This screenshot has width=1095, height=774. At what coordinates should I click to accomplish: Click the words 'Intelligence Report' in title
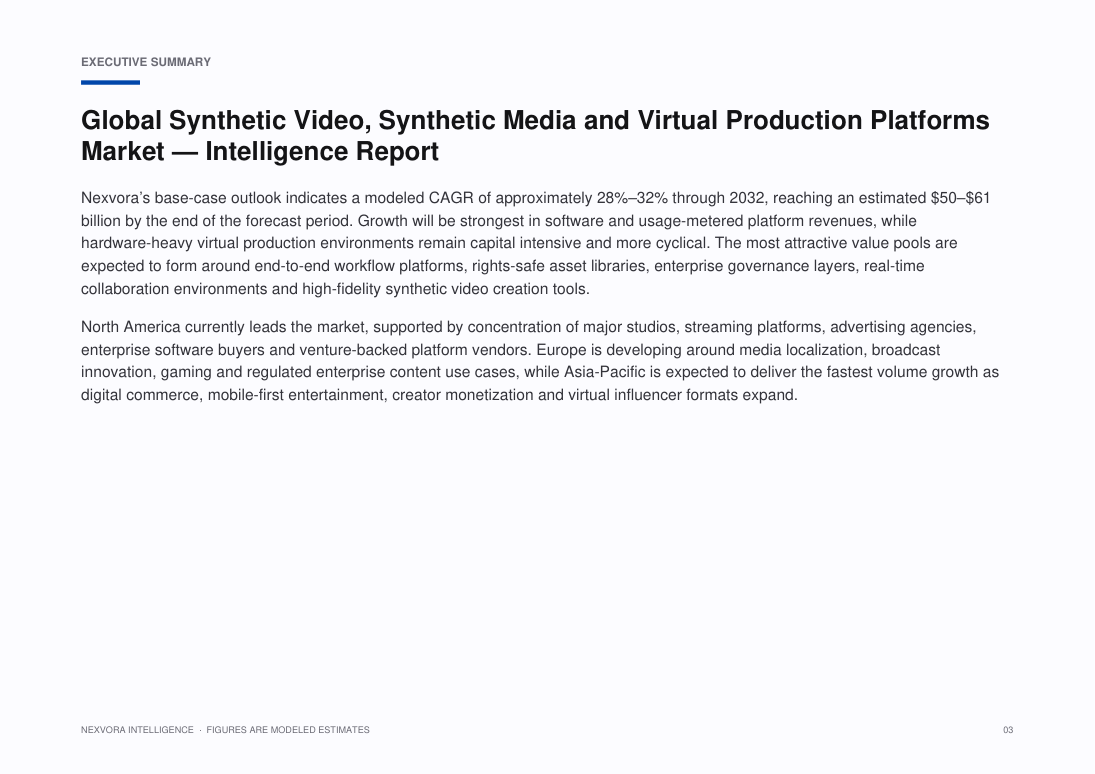[x=322, y=152]
